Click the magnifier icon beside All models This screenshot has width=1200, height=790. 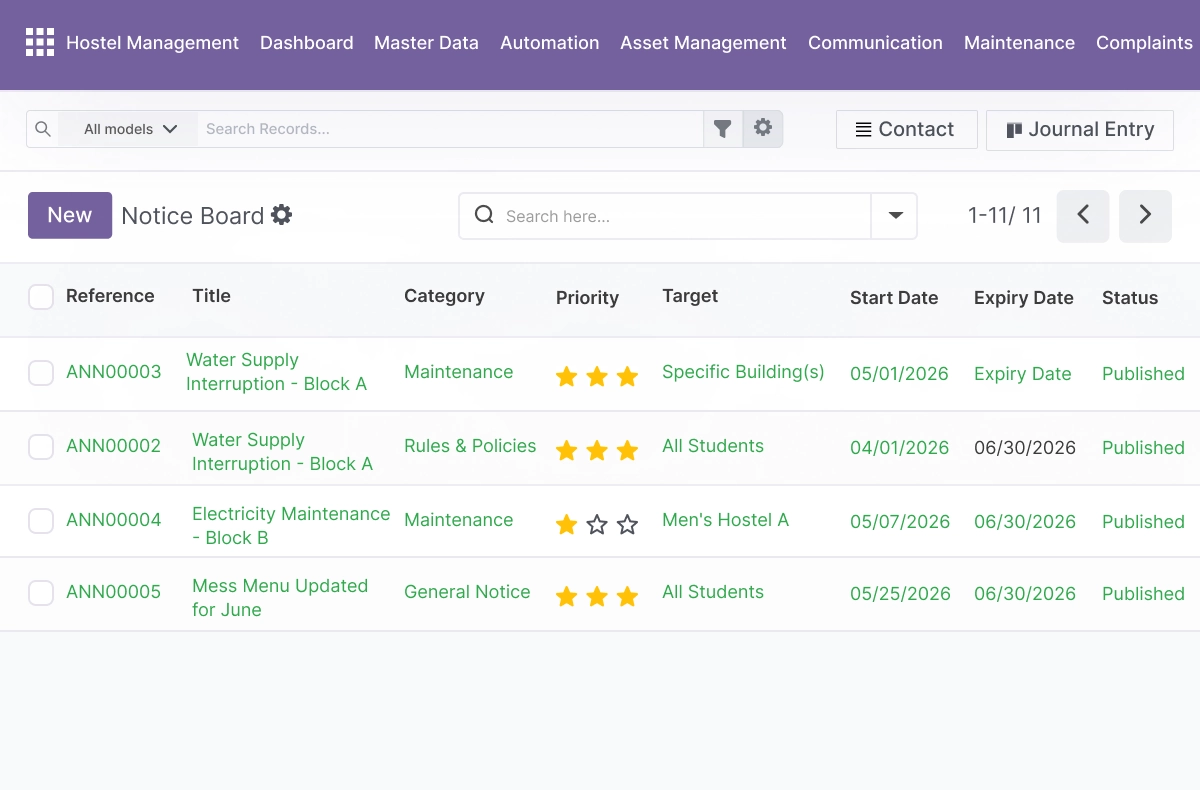pyautogui.click(x=42, y=129)
